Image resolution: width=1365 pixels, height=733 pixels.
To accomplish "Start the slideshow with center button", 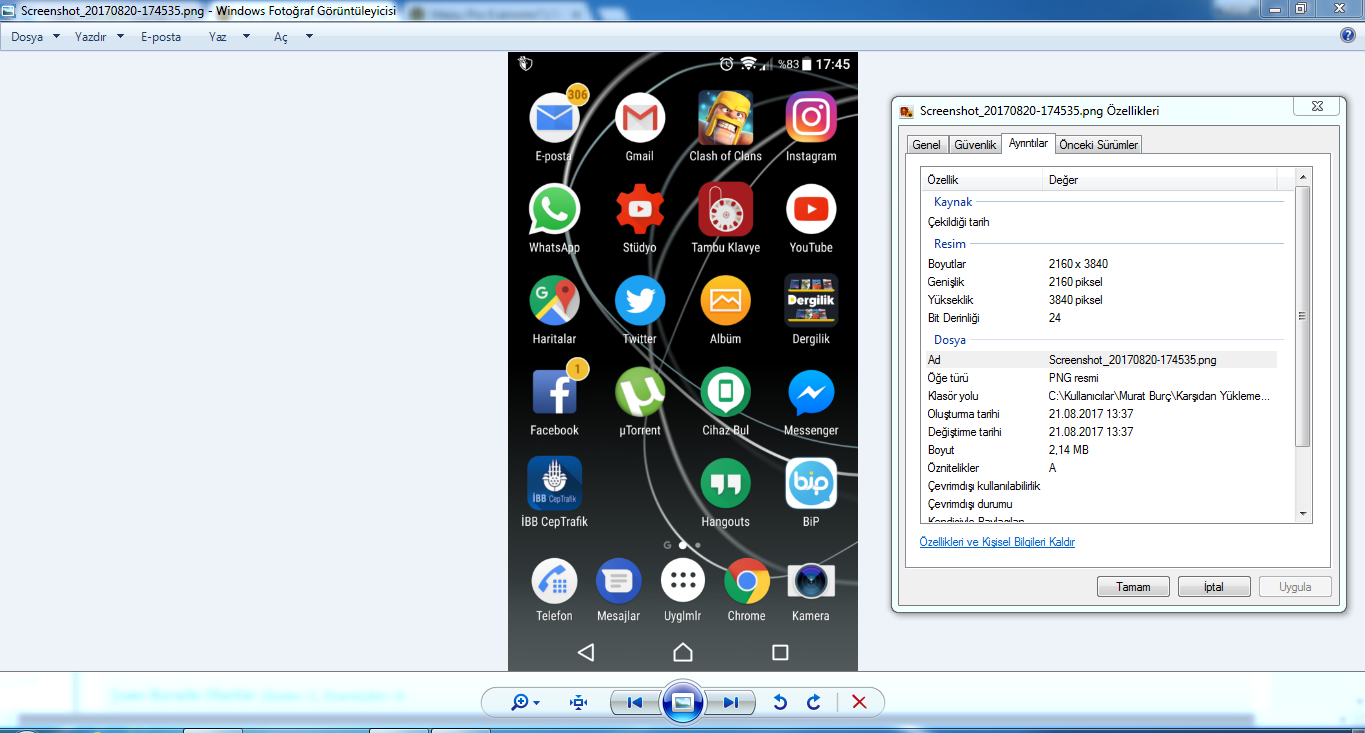I will point(683,702).
